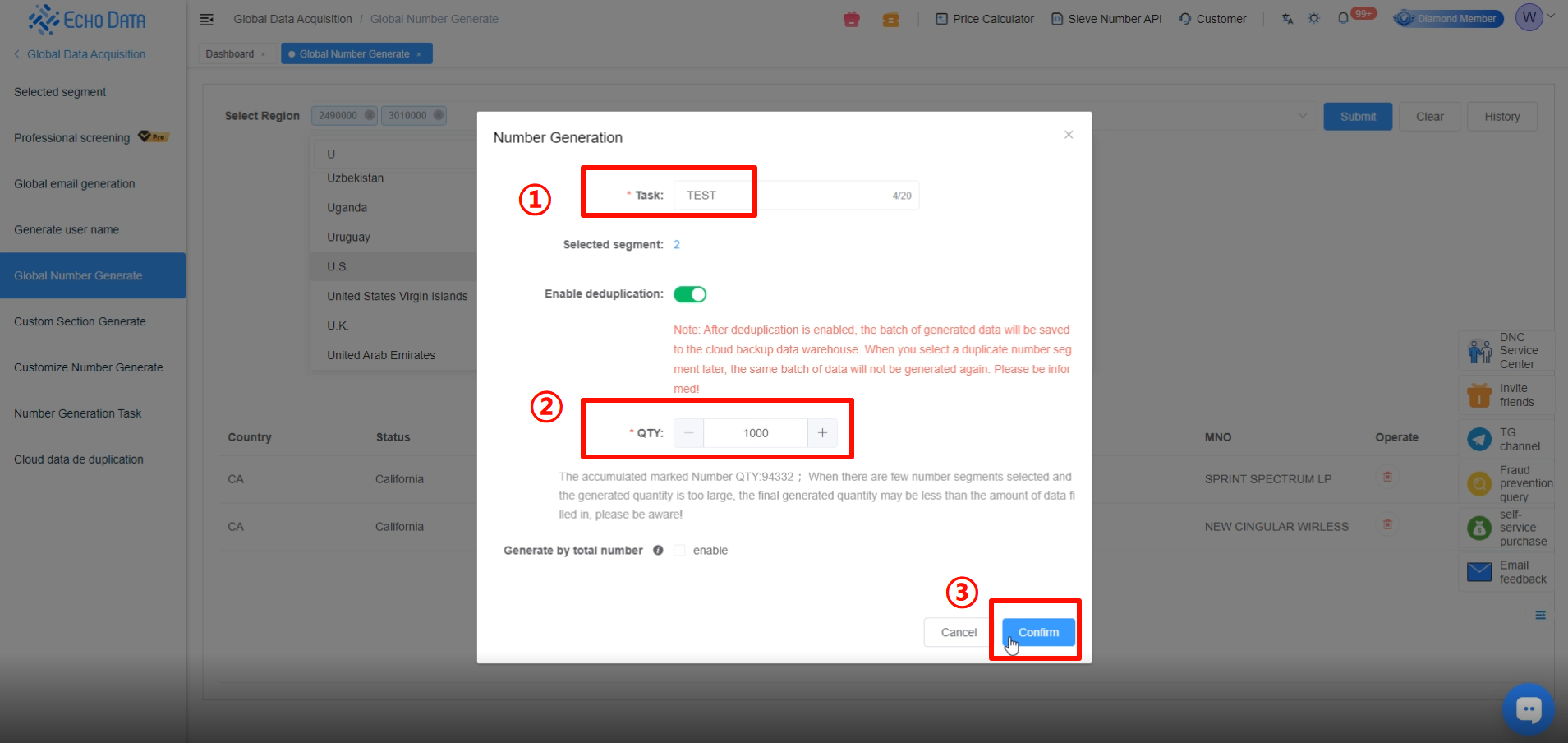
Task: Switch to the Dashboard tab
Action: [x=230, y=54]
